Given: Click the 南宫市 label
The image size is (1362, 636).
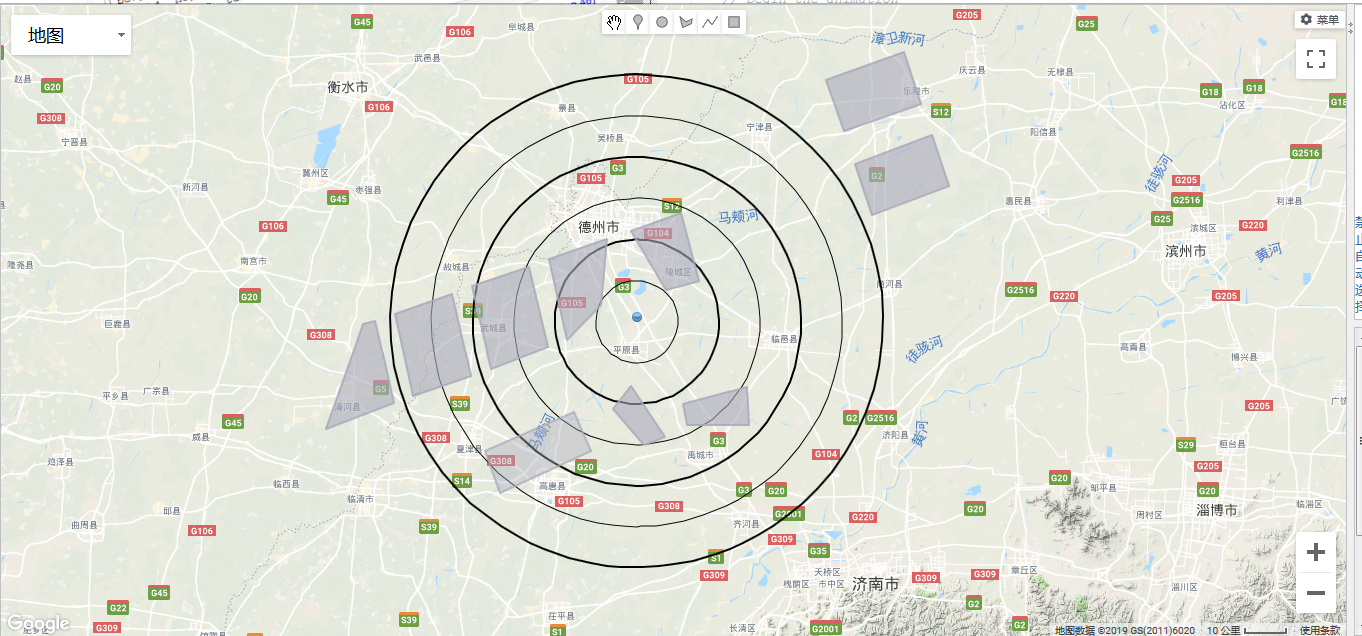Looking at the screenshot, I should [253, 261].
